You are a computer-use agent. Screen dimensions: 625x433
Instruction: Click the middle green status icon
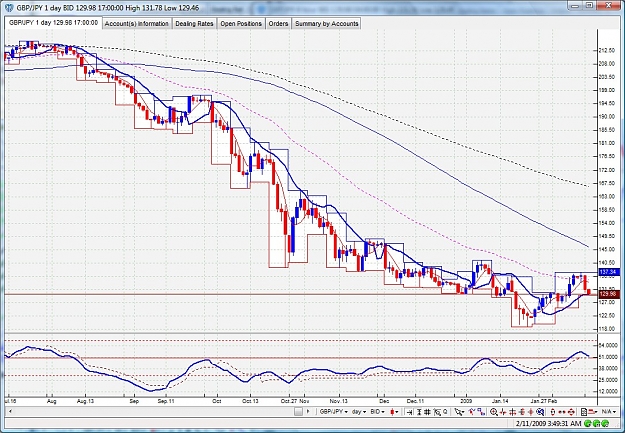596,423
